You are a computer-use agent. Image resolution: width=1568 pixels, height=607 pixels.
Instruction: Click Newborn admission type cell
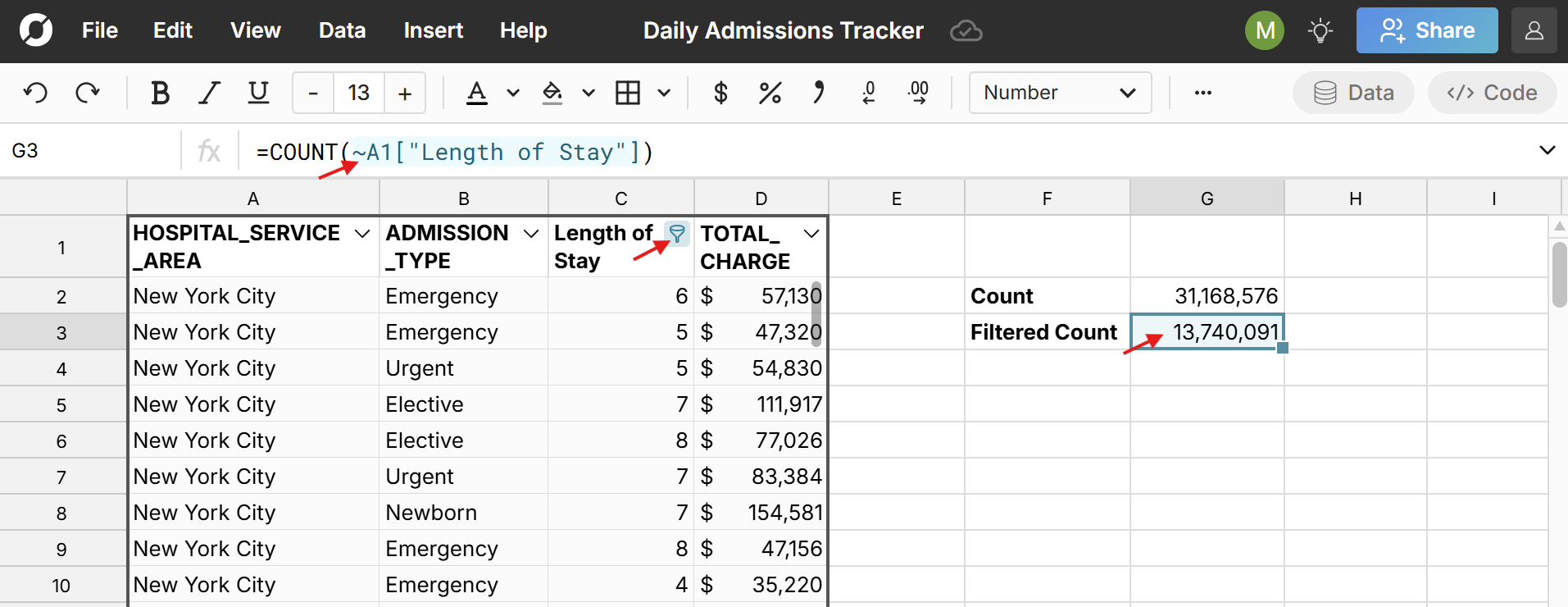[464, 513]
